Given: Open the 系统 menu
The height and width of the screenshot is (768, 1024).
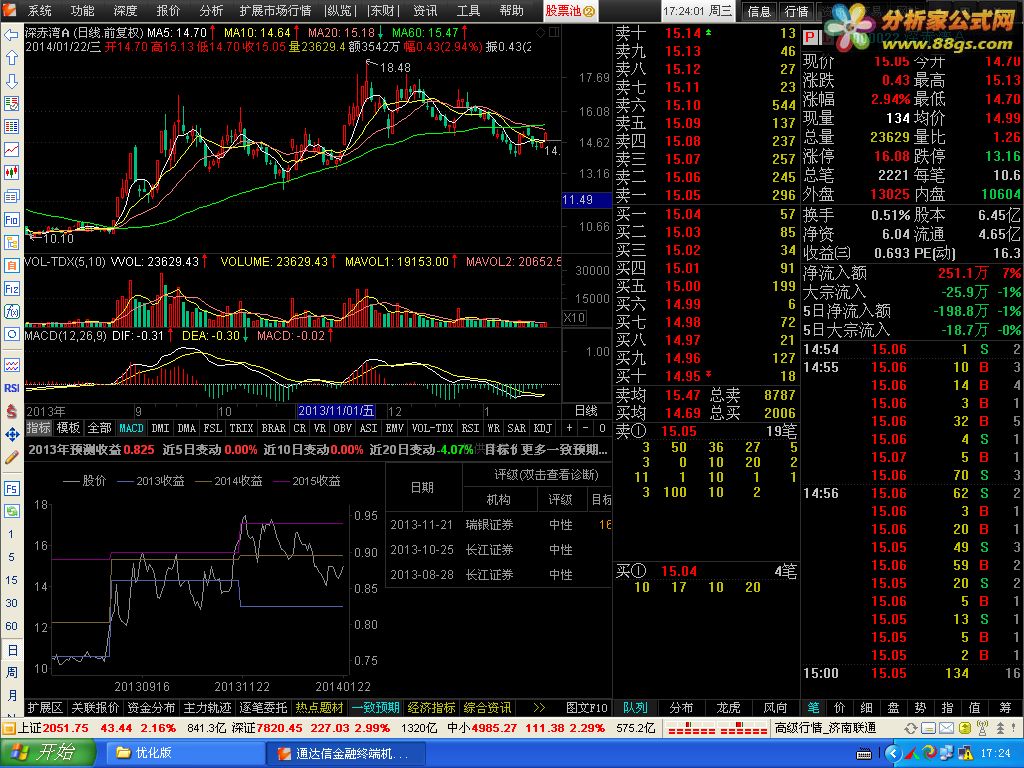Looking at the screenshot, I should 40,10.
